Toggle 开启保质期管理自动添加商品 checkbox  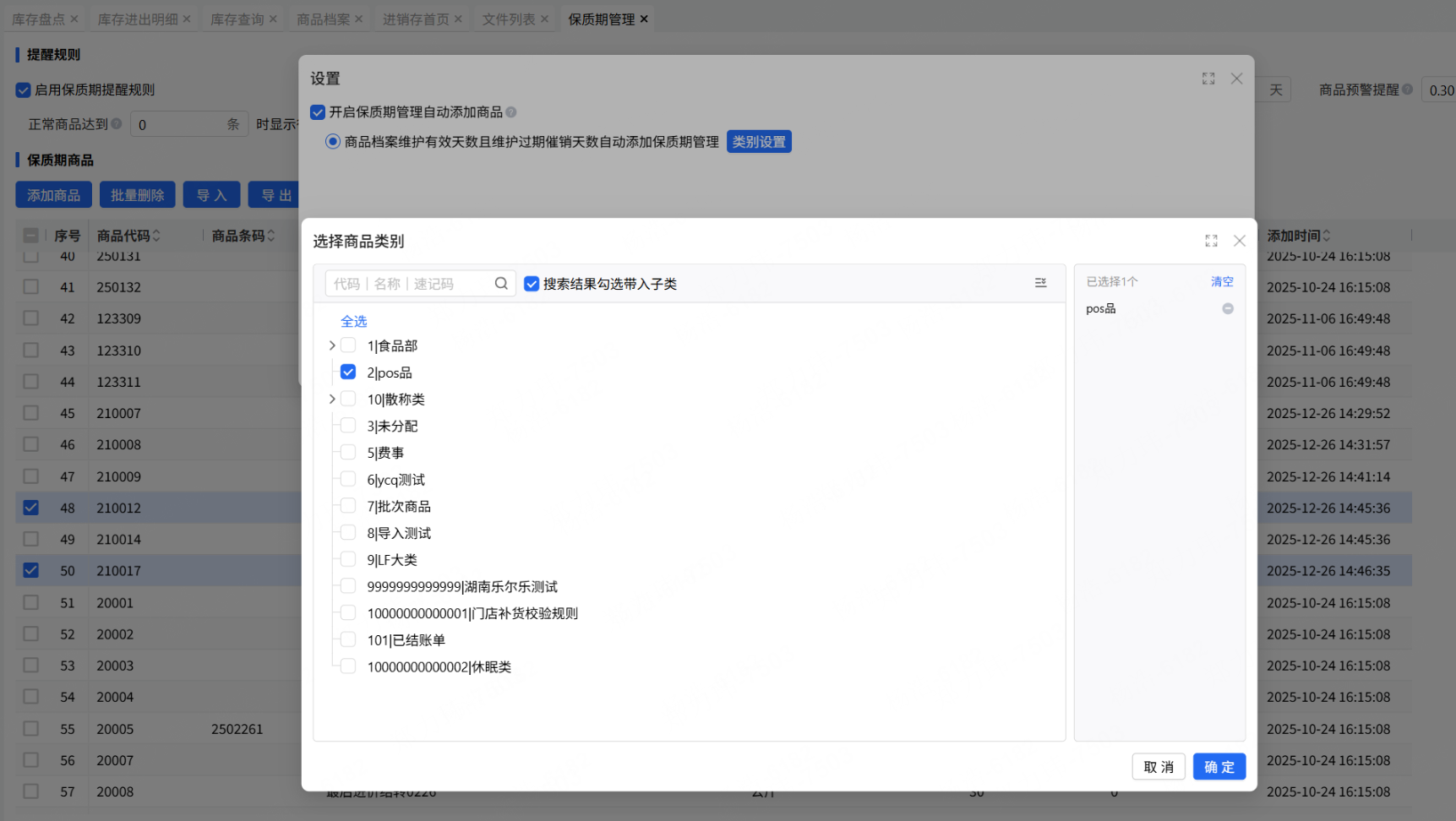click(x=318, y=112)
